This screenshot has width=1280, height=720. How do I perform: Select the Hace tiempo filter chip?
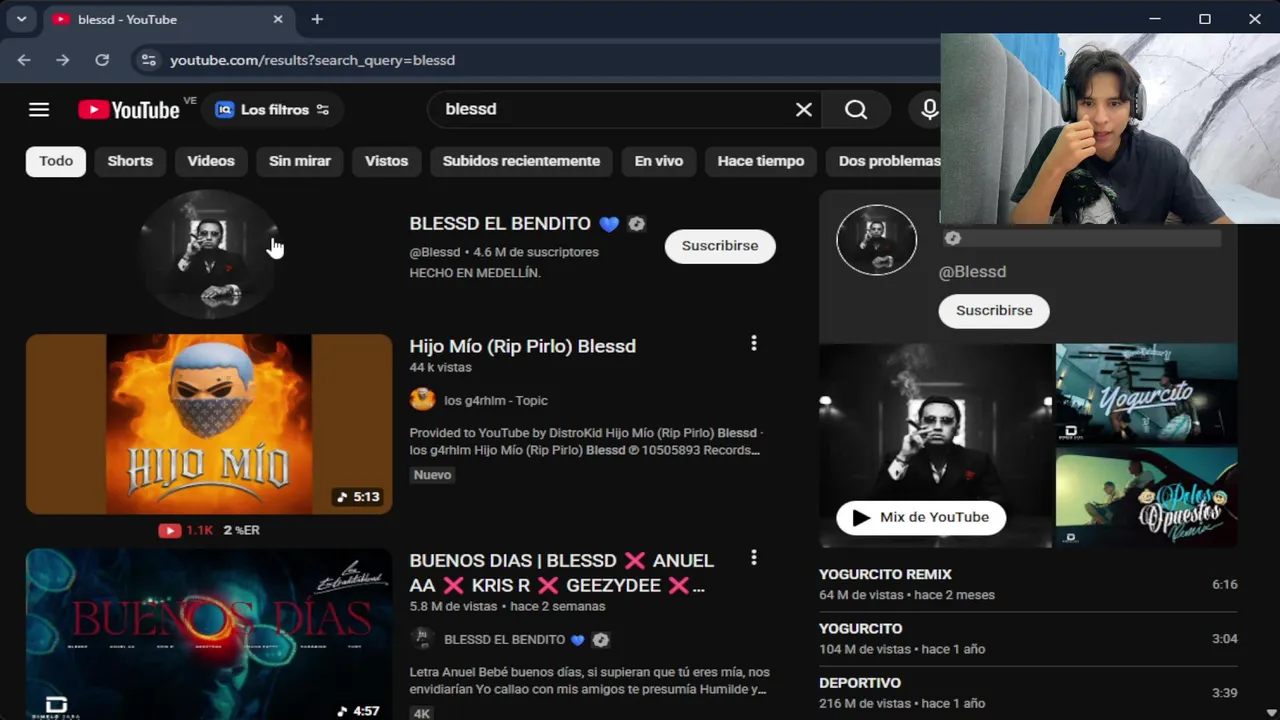tap(761, 161)
